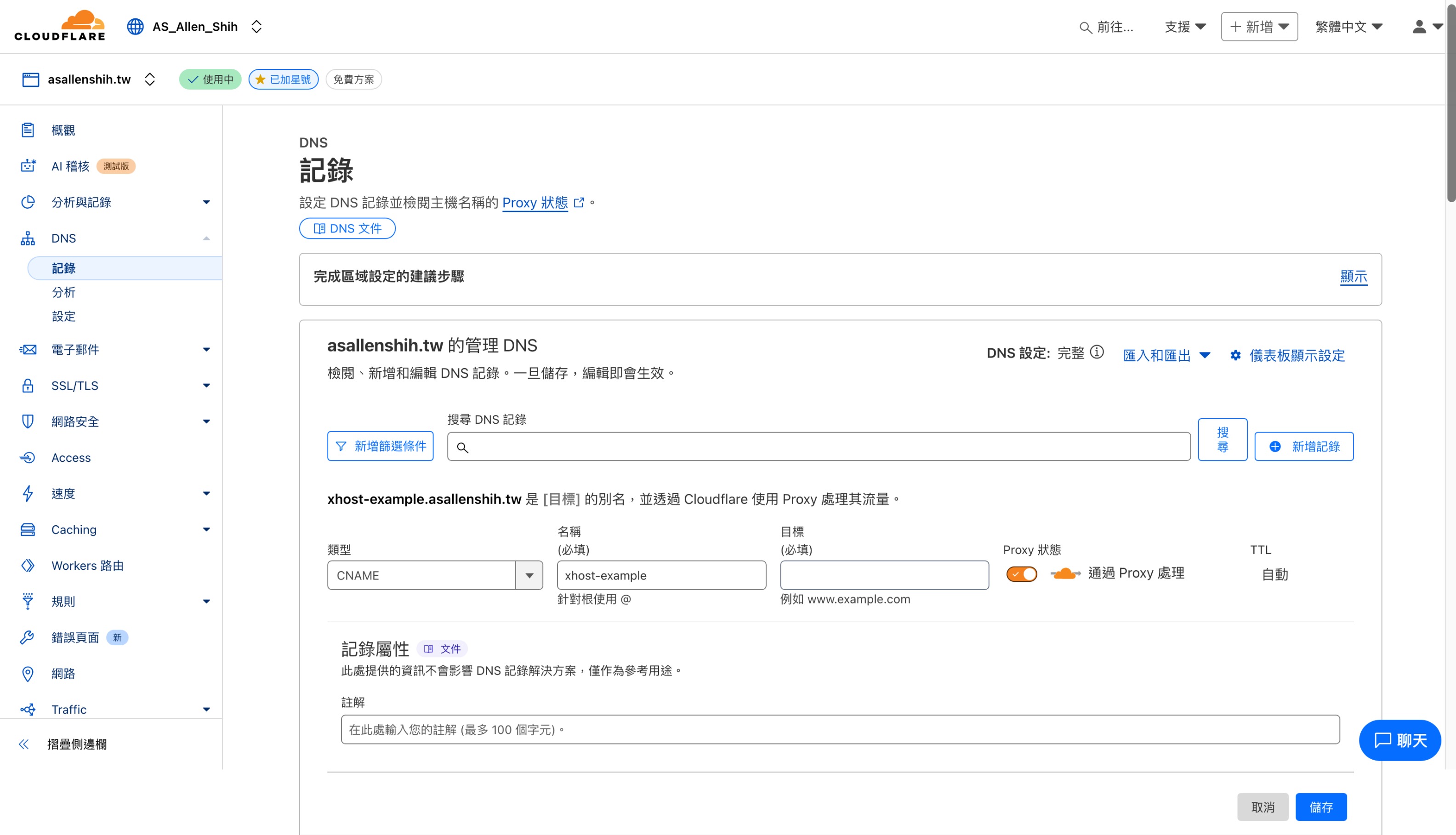Click the search magnifier icon beside 前往
The height and width of the screenshot is (835, 1456).
pos(1085,28)
